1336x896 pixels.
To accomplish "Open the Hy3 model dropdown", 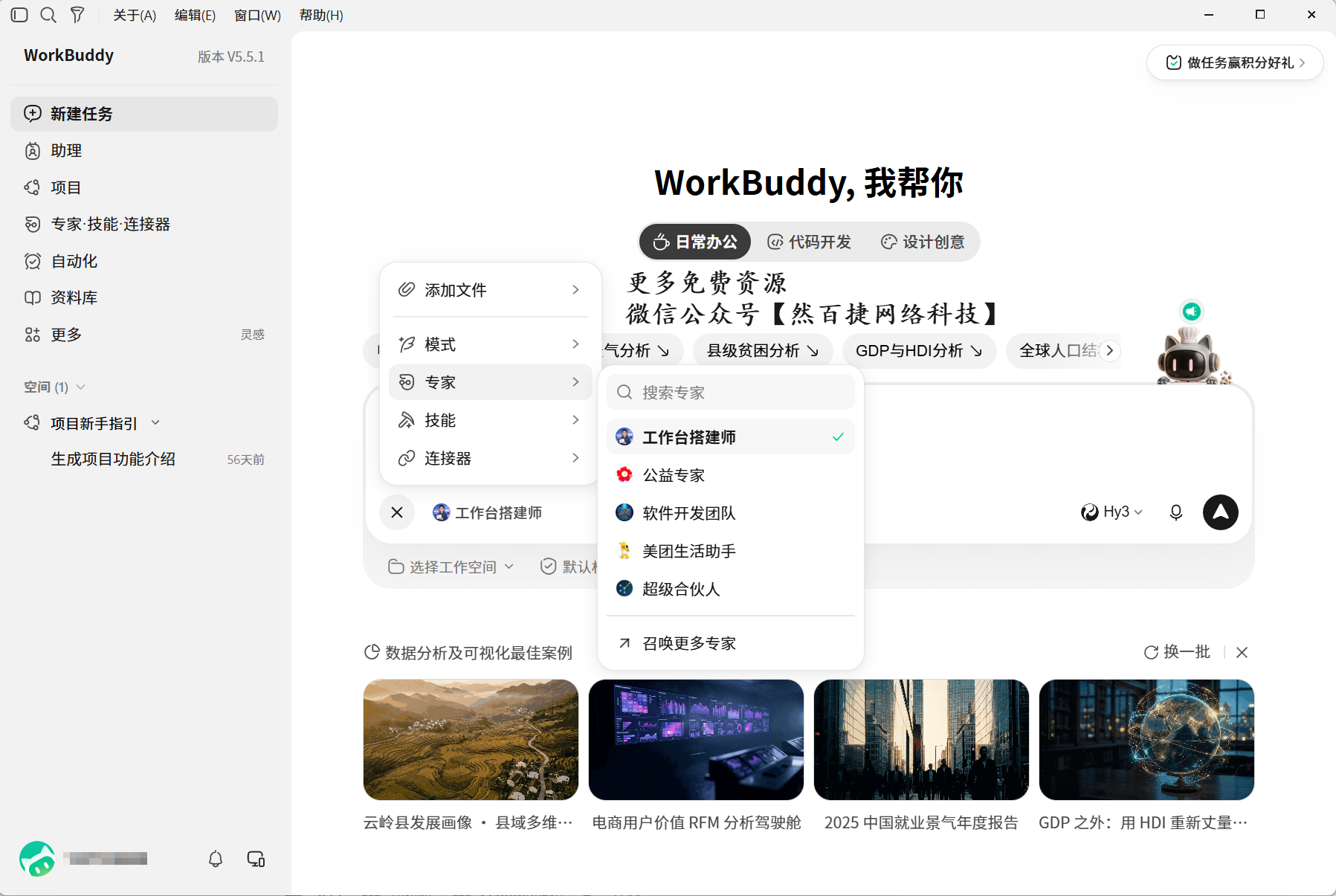I will tap(1112, 512).
